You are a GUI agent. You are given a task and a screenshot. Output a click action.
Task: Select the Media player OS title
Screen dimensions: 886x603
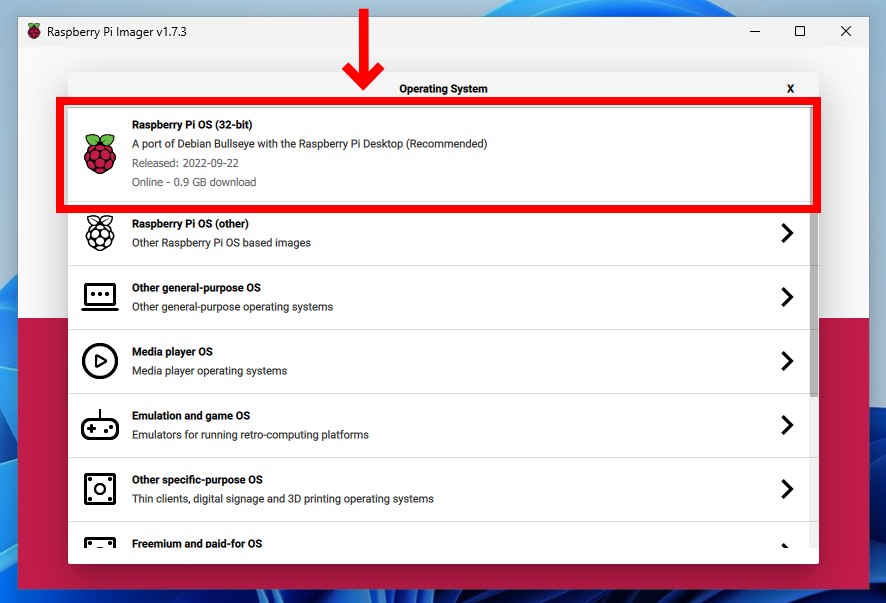click(x=172, y=352)
